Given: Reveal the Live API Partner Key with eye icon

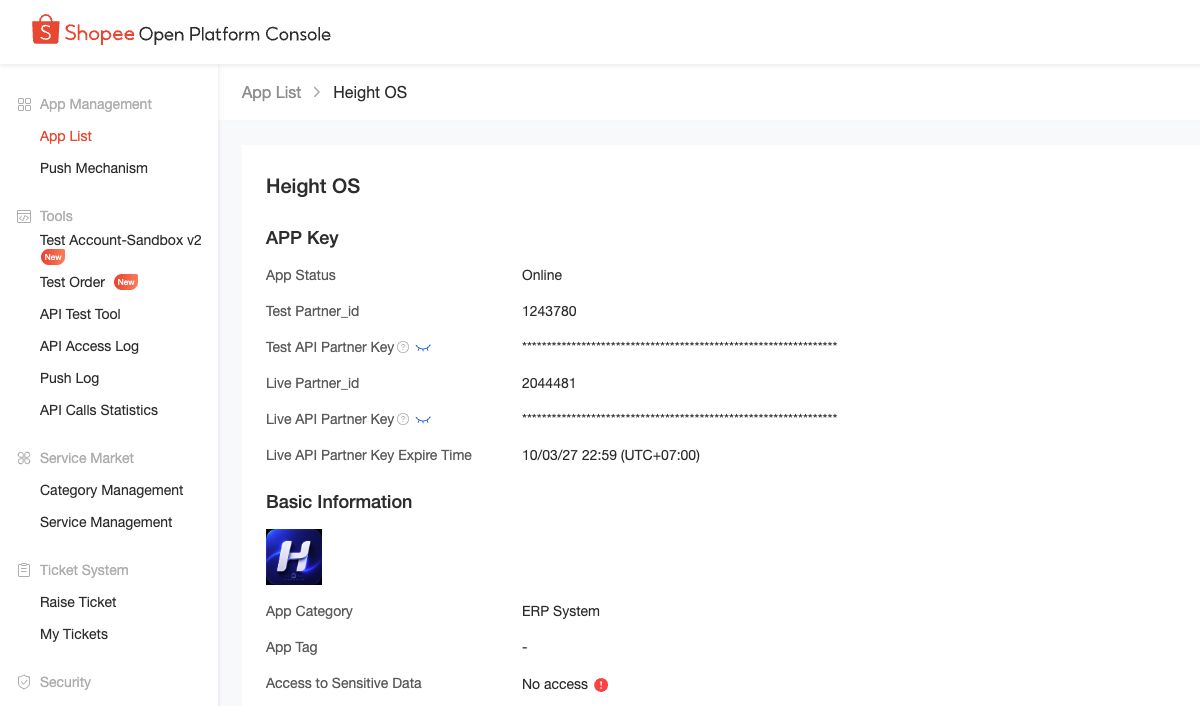Looking at the screenshot, I should 423,420.
